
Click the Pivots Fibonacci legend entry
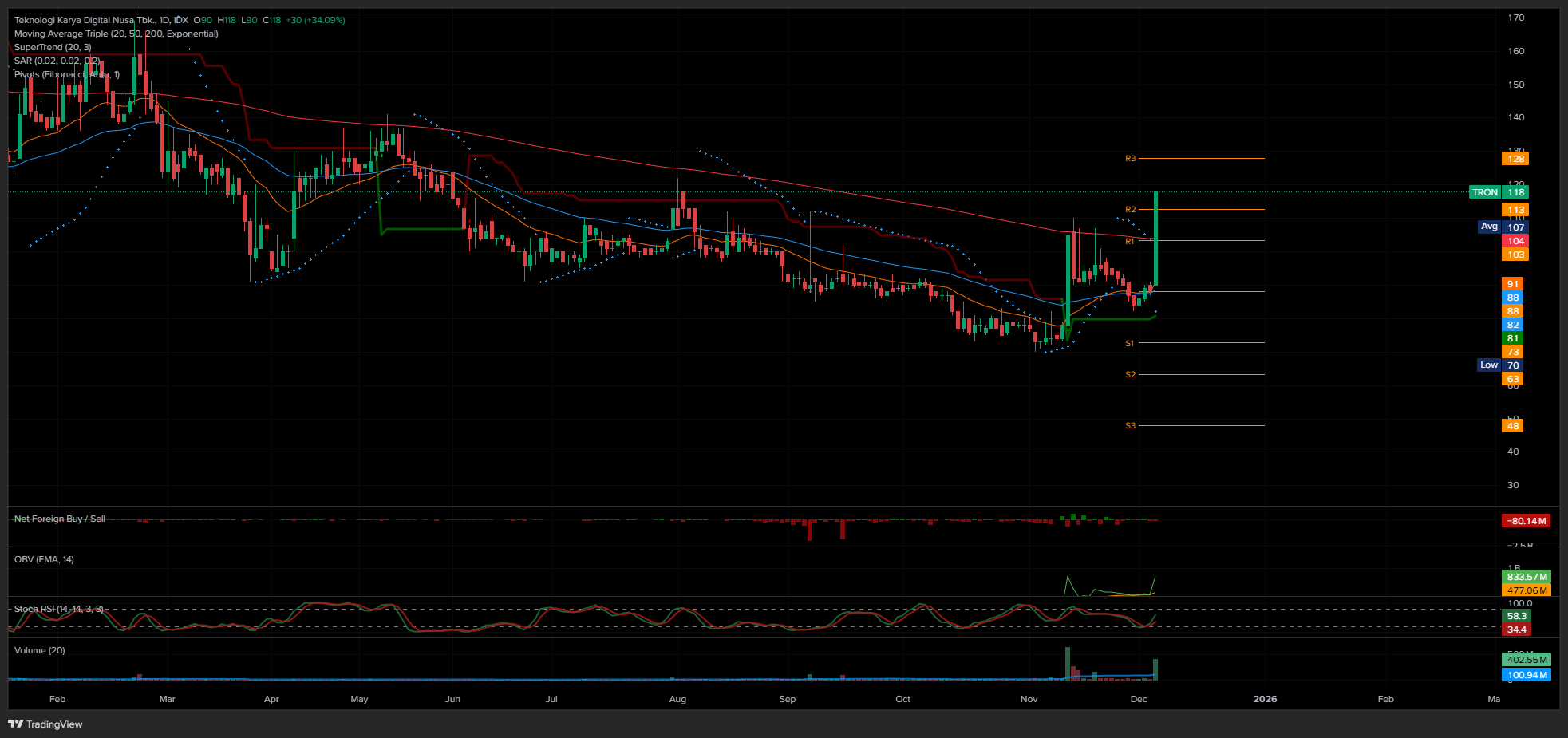tap(66, 74)
